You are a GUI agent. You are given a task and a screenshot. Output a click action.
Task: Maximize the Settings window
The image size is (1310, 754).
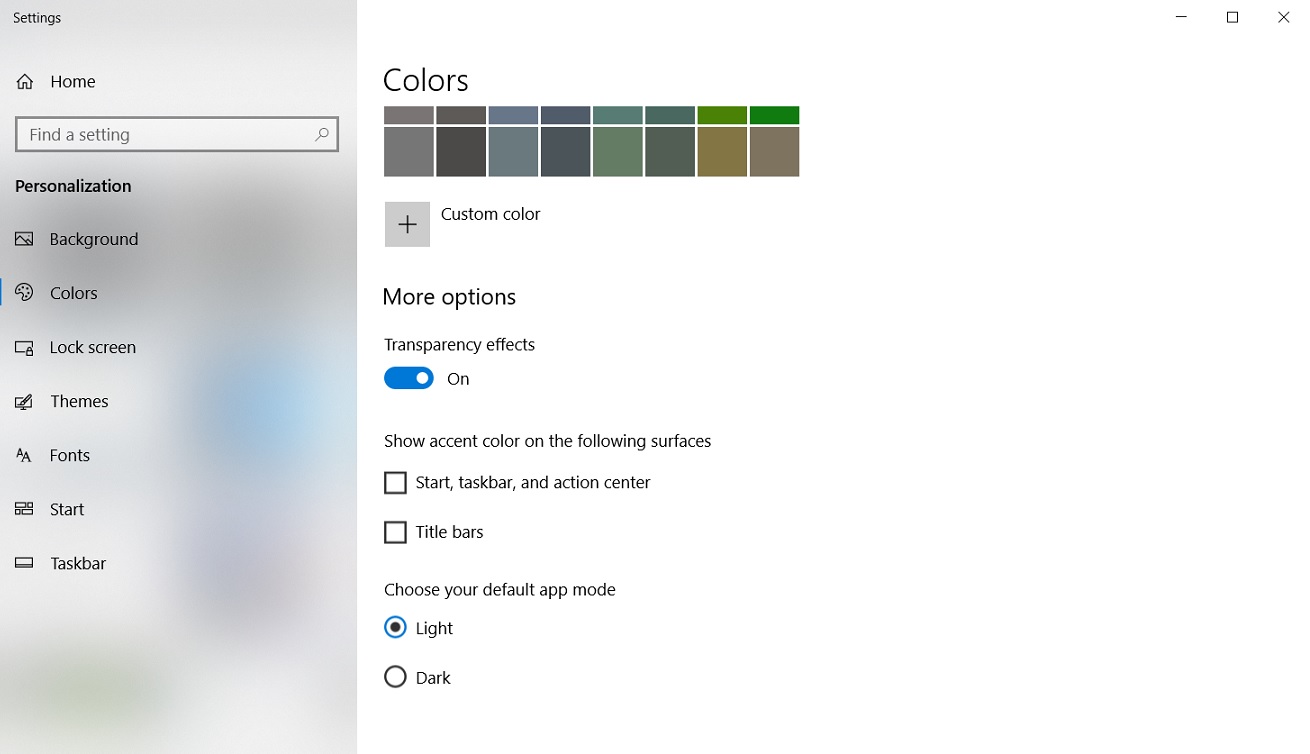(1232, 17)
